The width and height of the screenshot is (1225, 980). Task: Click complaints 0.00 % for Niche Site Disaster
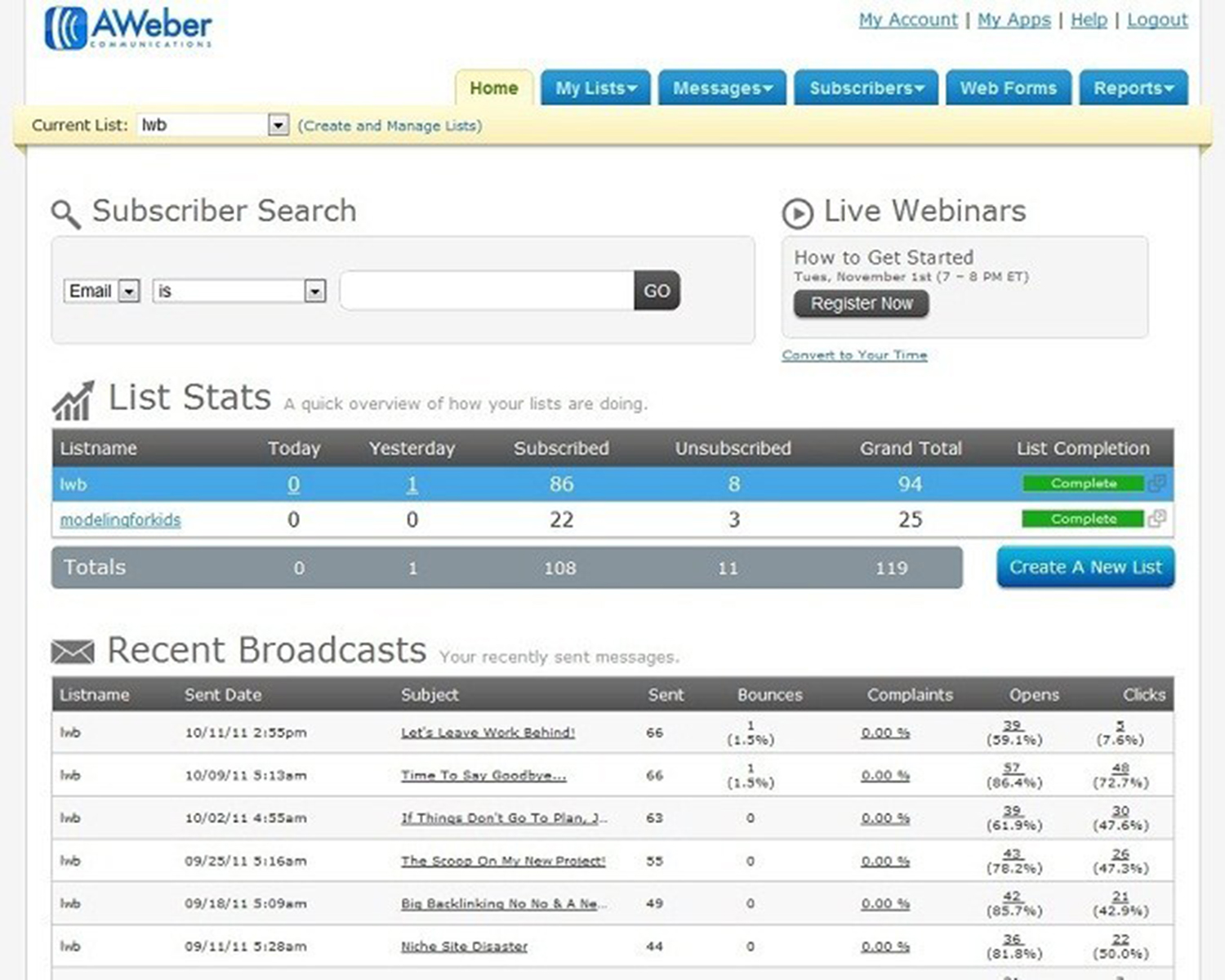point(885,947)
